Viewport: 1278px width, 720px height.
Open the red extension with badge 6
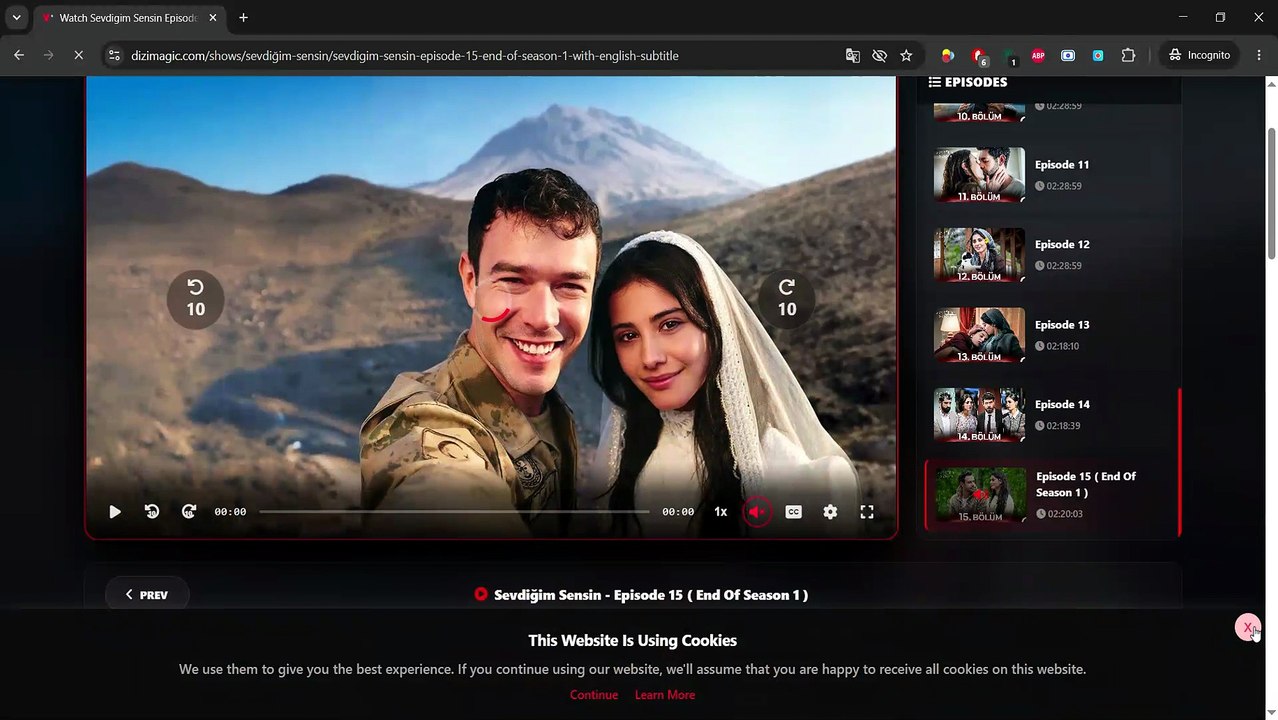979,56
